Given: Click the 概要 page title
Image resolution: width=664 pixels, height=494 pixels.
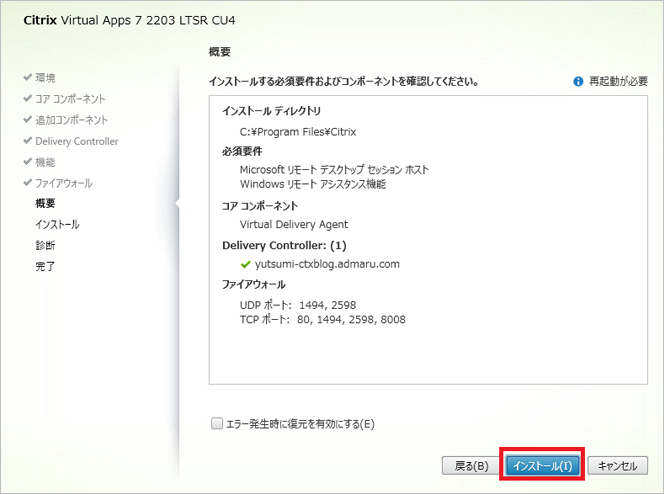Looking at the screenshot, I should click(x=220, y=52).
